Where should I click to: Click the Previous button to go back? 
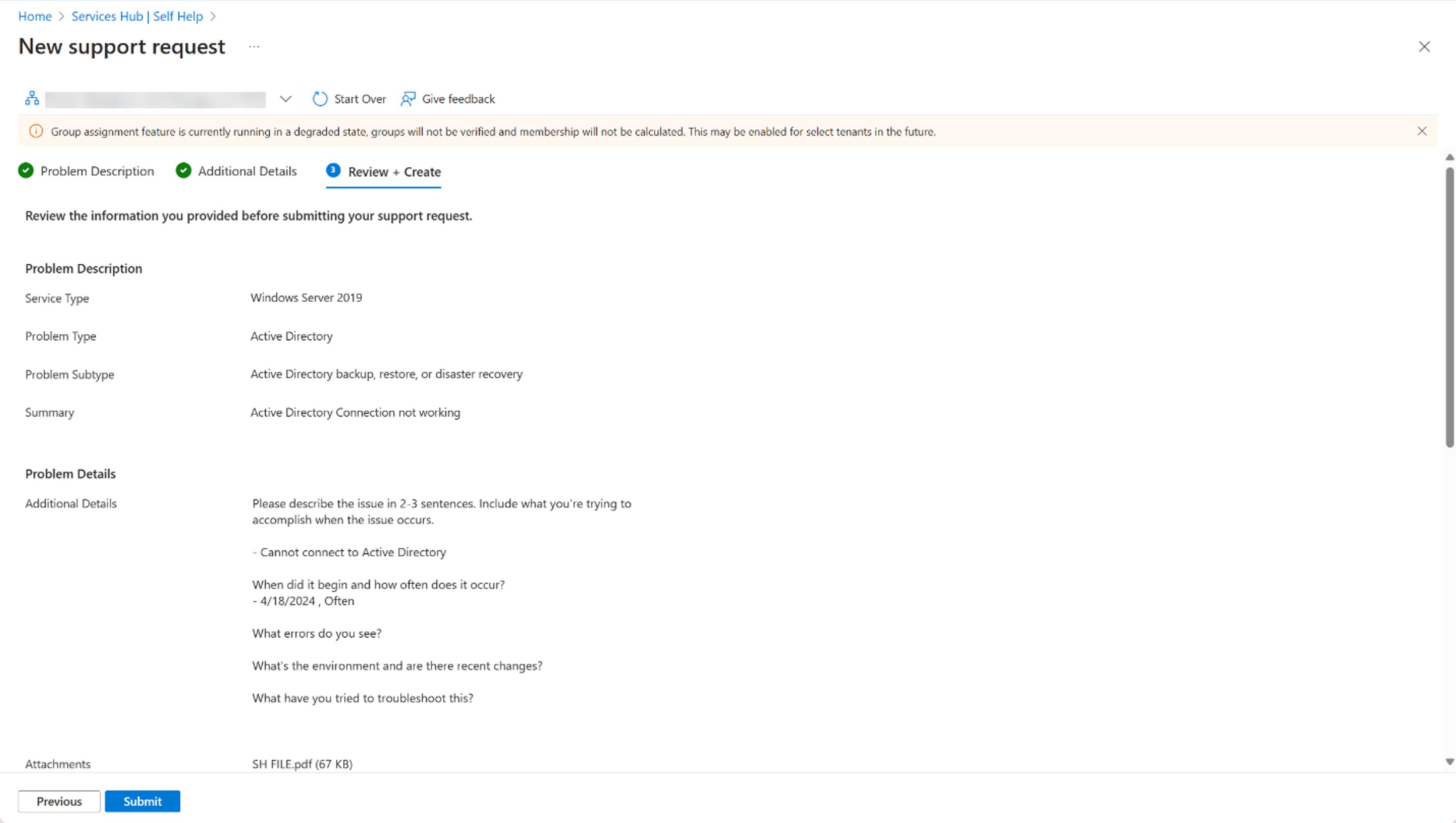pos(59,801)
